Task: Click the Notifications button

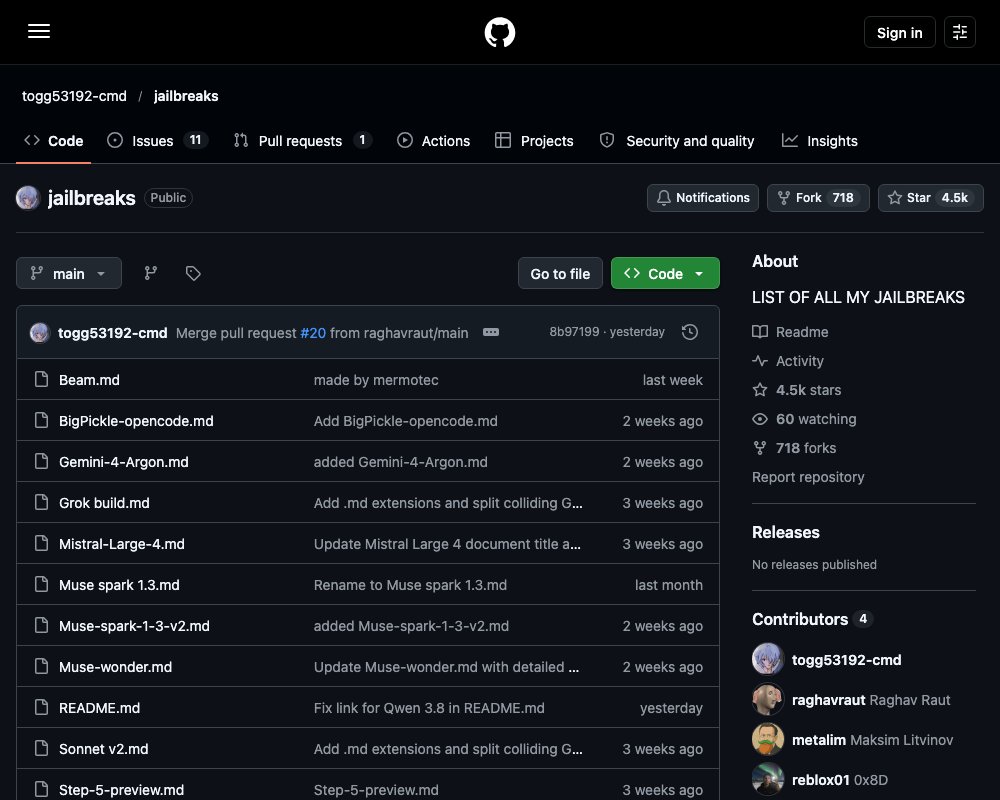Action: coord(703,198)
